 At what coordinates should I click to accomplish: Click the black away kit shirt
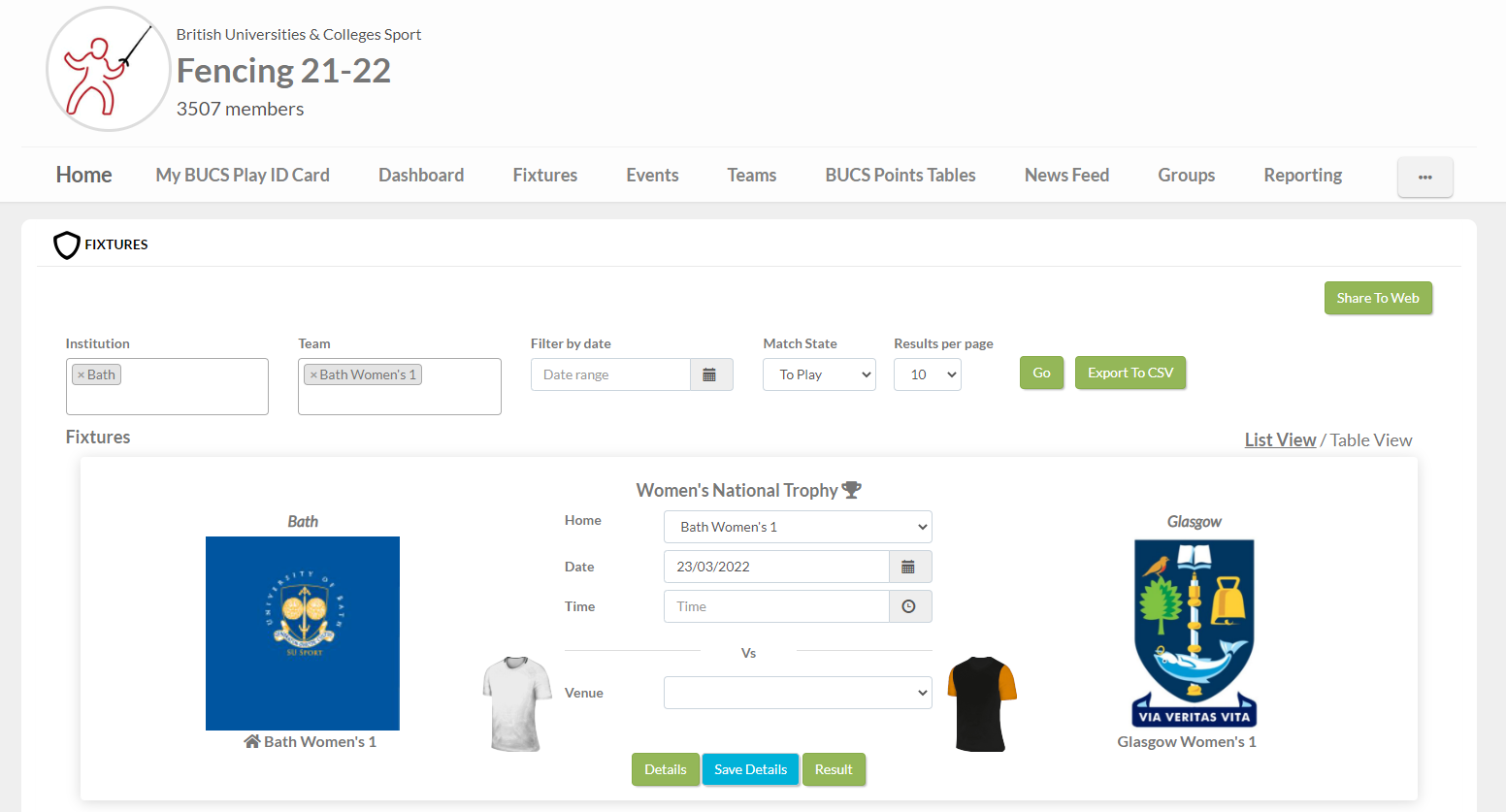[x=981, y=703]
